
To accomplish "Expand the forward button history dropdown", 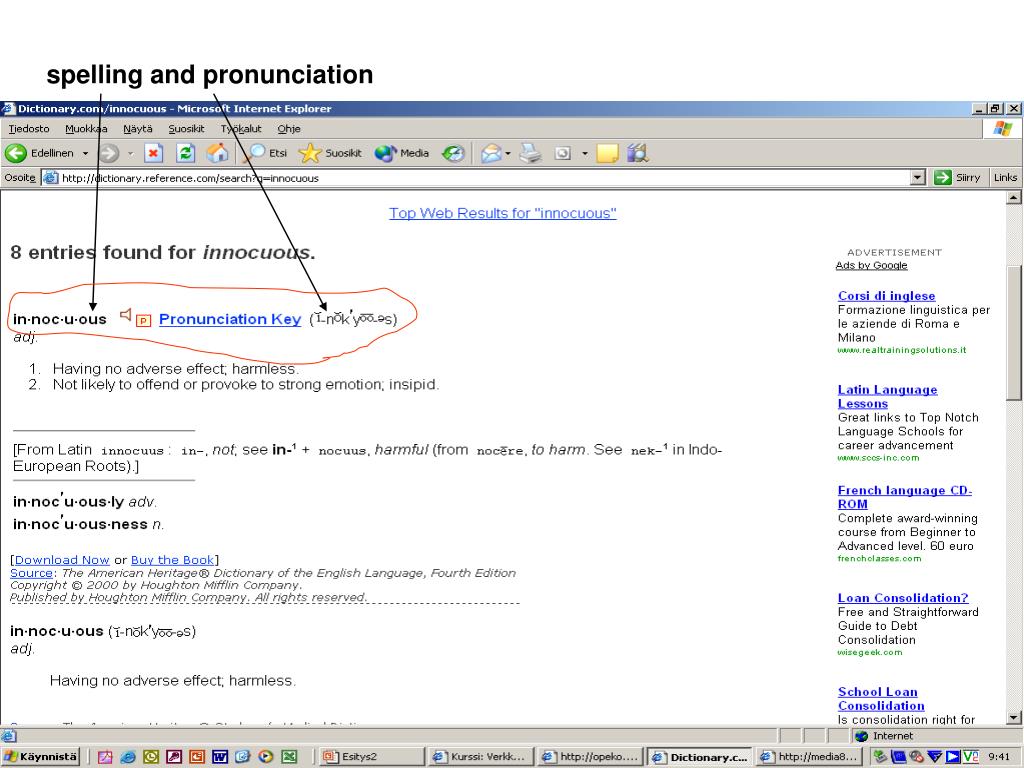I will (130, 153).
